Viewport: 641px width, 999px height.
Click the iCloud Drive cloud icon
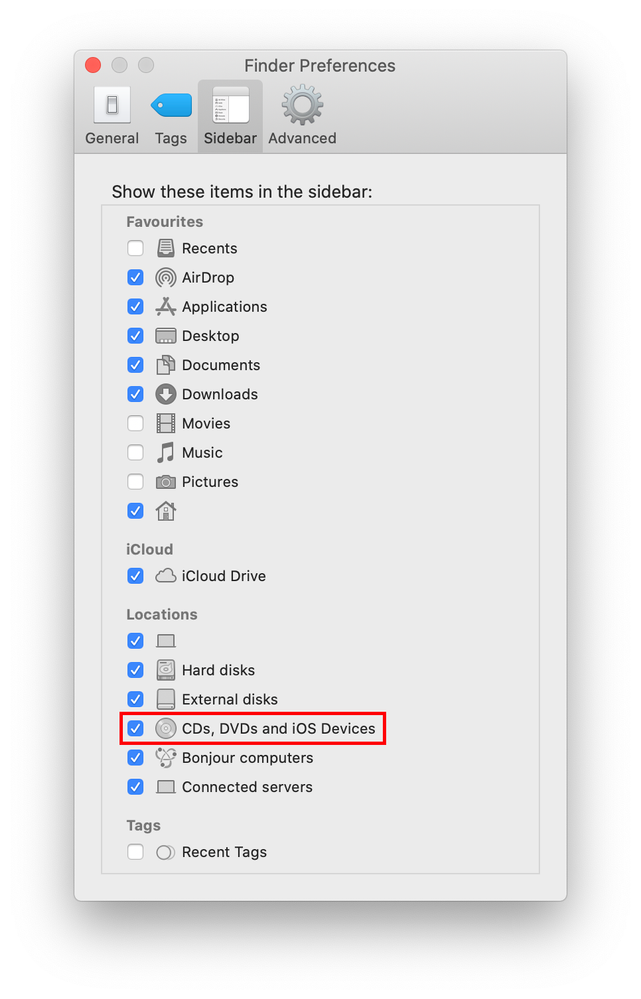tap(166, 576)
